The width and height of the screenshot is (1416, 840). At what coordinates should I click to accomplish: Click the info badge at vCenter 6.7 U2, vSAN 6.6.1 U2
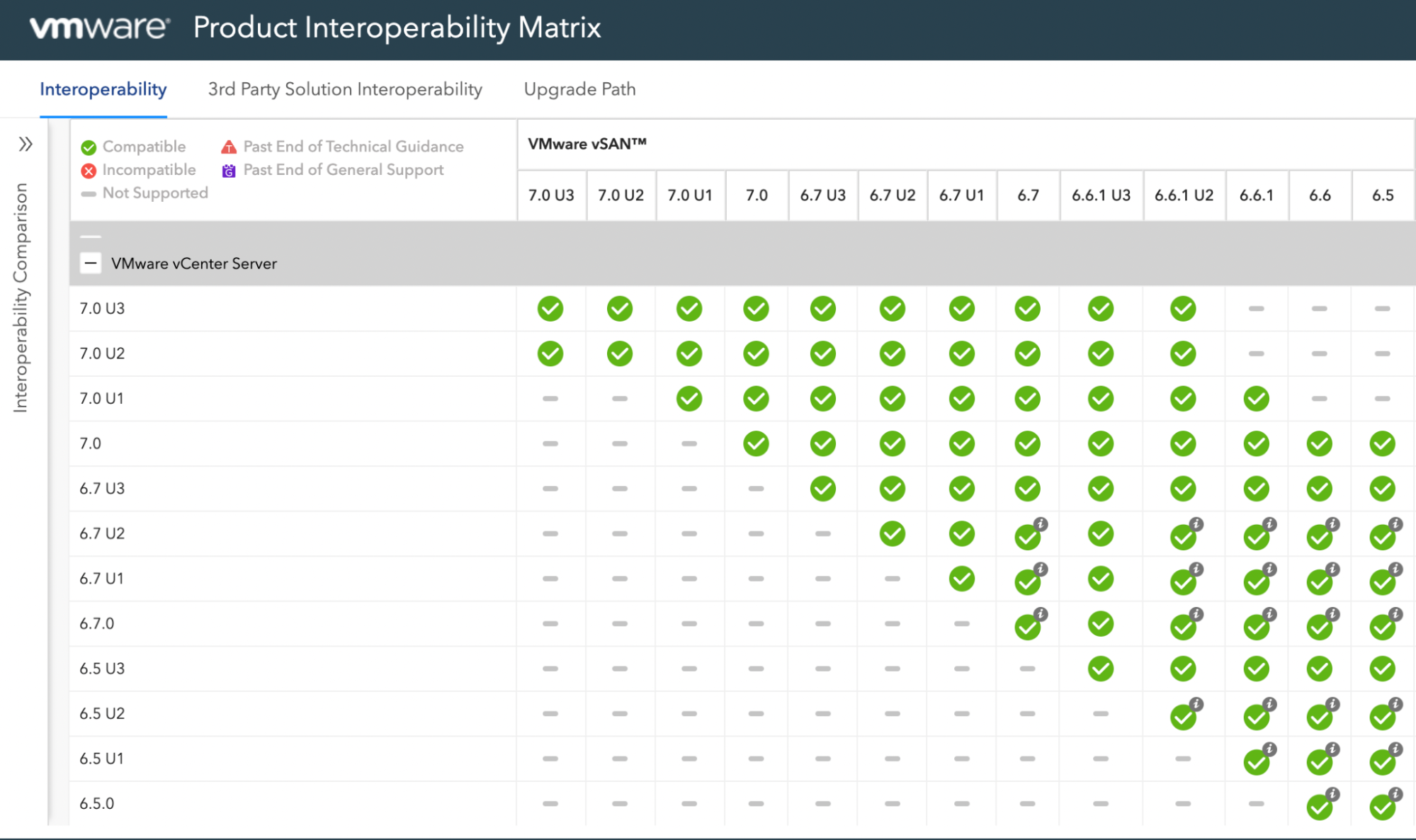coord(1196,524)
